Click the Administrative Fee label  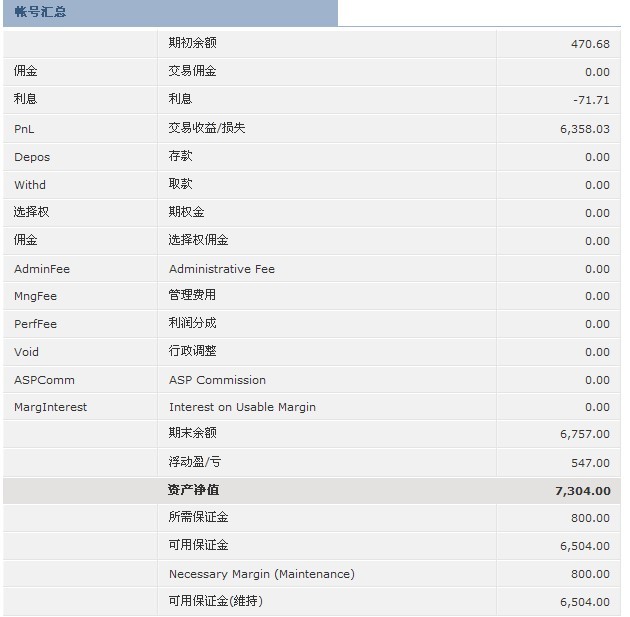(x=222, y=269)
